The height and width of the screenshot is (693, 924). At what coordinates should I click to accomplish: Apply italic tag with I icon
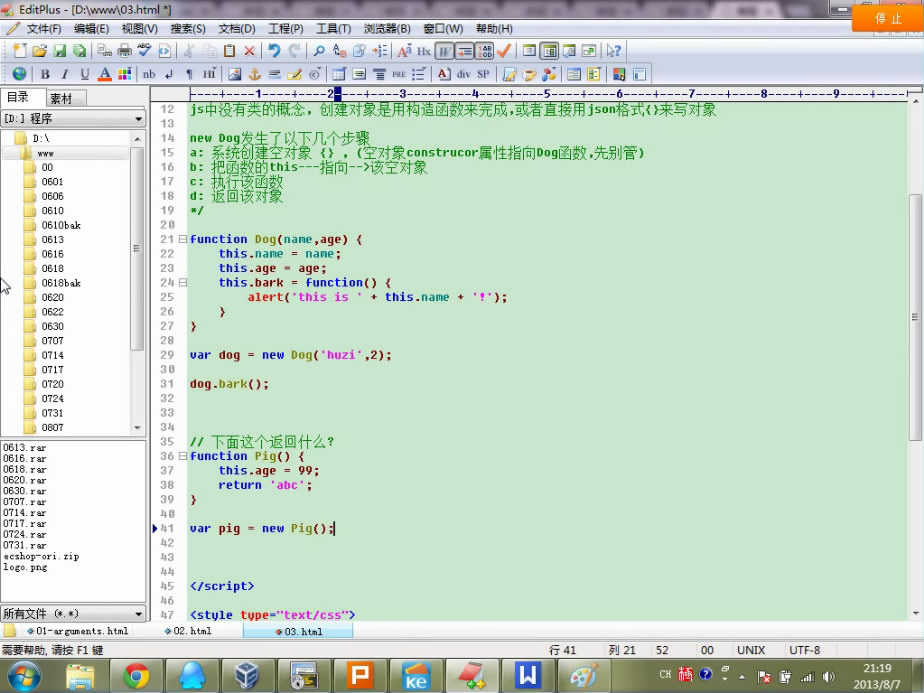coord(65,74)
